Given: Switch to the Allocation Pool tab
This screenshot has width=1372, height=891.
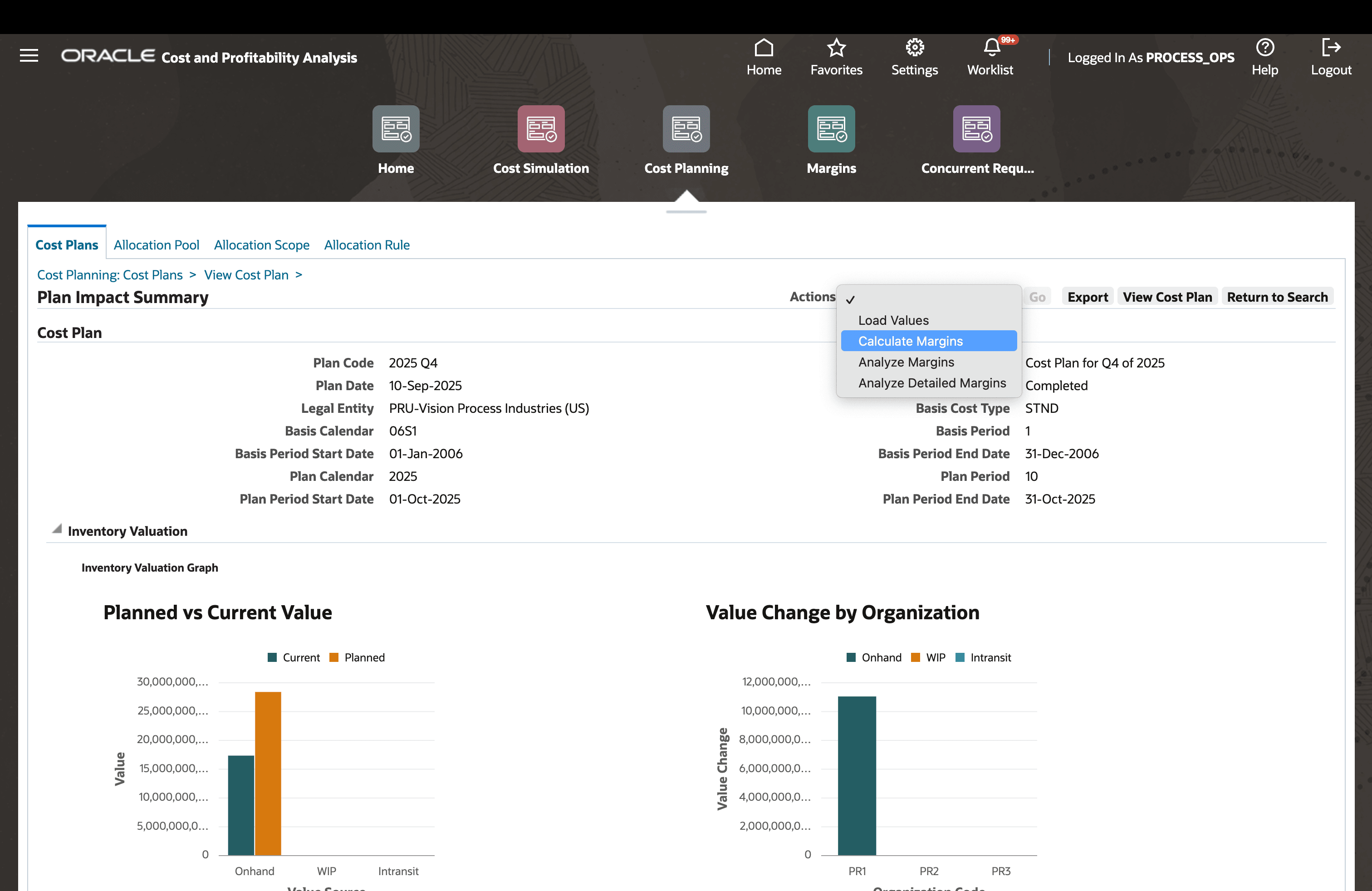Looking at the screenshot, I should tap(156, 245).
